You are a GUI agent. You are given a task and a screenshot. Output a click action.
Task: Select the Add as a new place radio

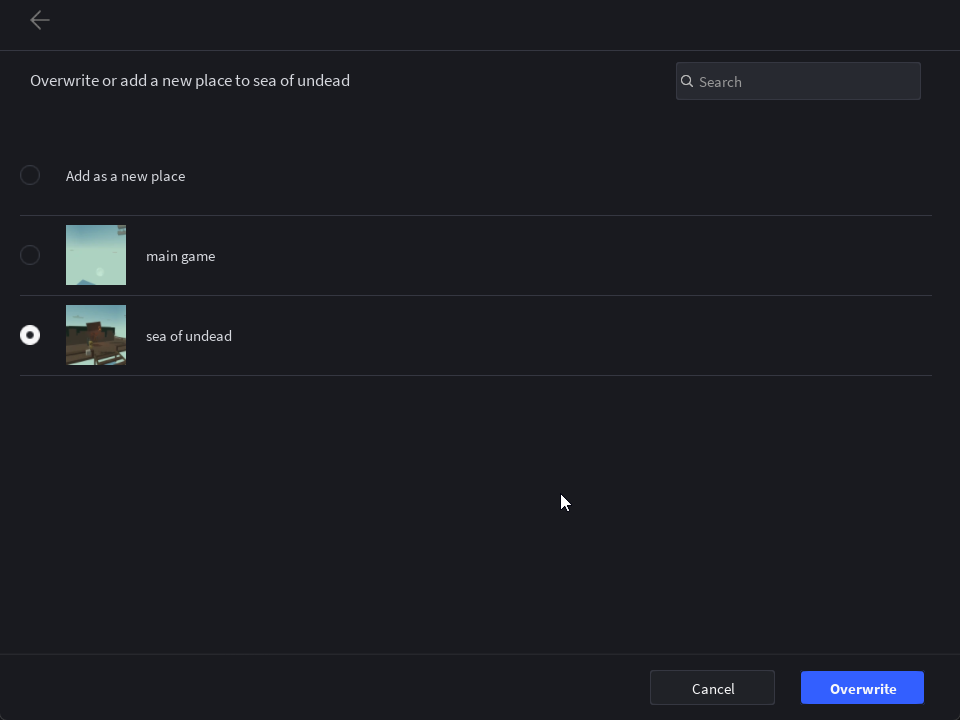[30, 175]
